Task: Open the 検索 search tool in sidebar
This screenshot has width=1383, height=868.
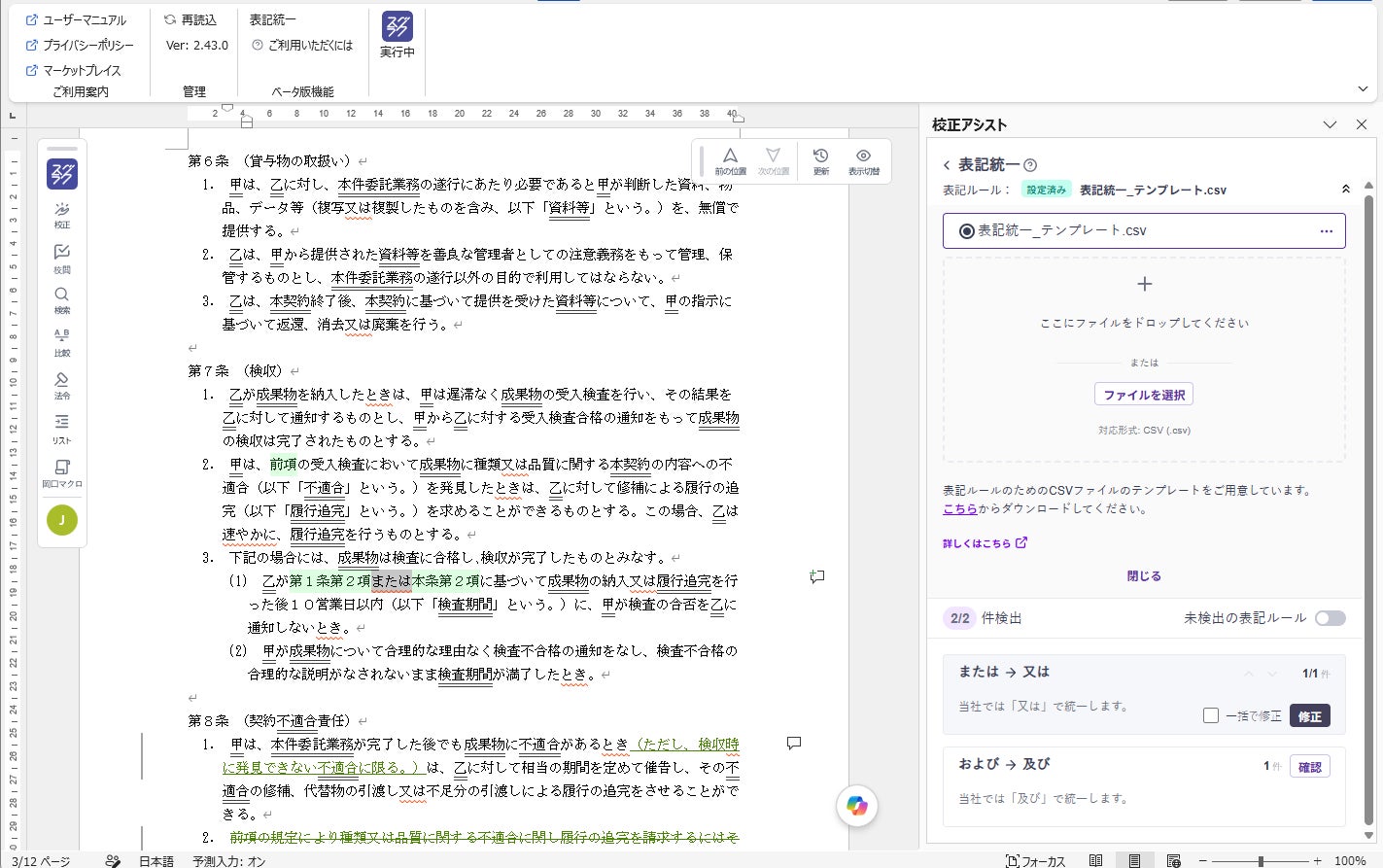Action: point(62,299)
